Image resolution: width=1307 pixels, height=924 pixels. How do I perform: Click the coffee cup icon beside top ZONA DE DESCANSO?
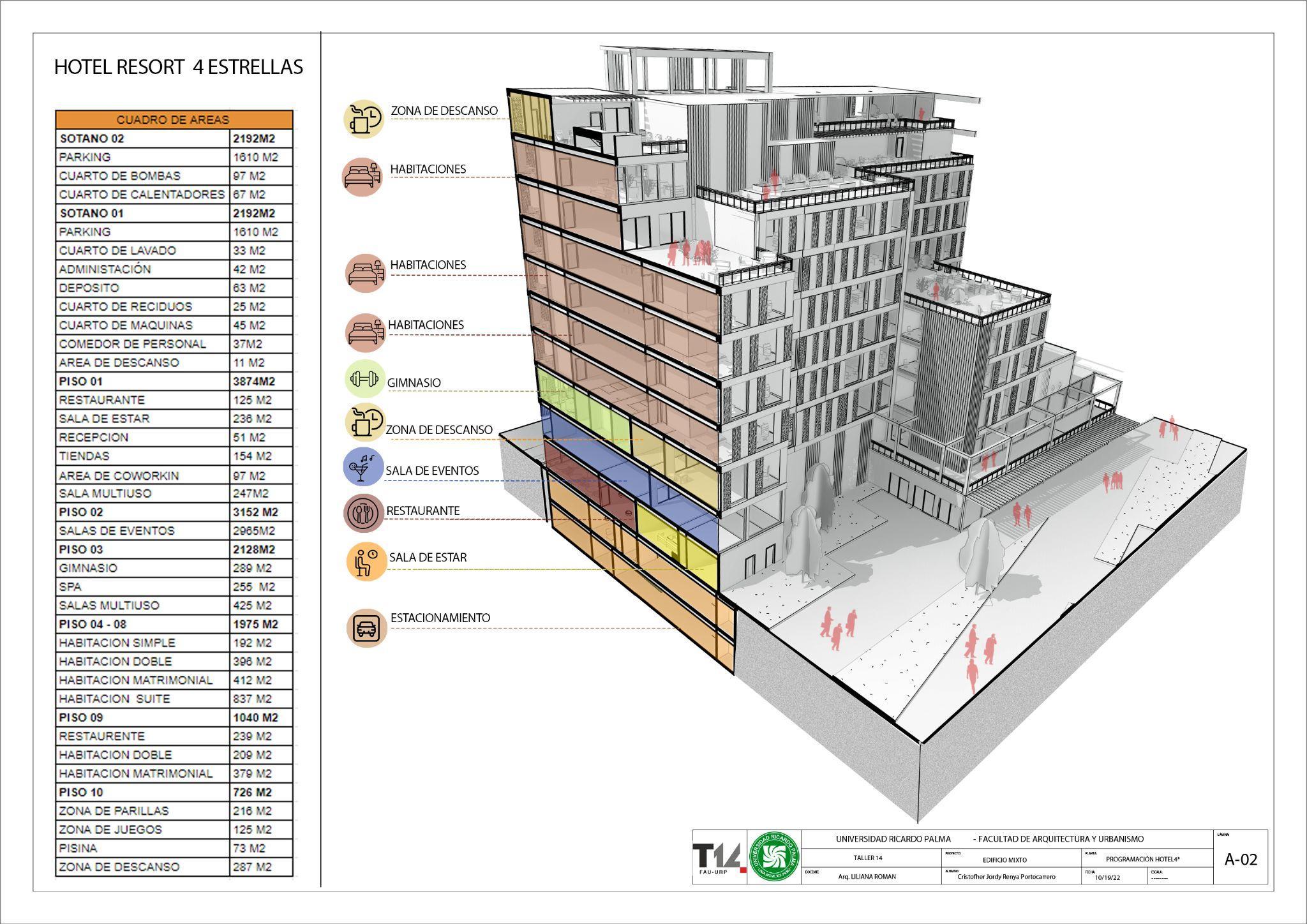(364, 118)
